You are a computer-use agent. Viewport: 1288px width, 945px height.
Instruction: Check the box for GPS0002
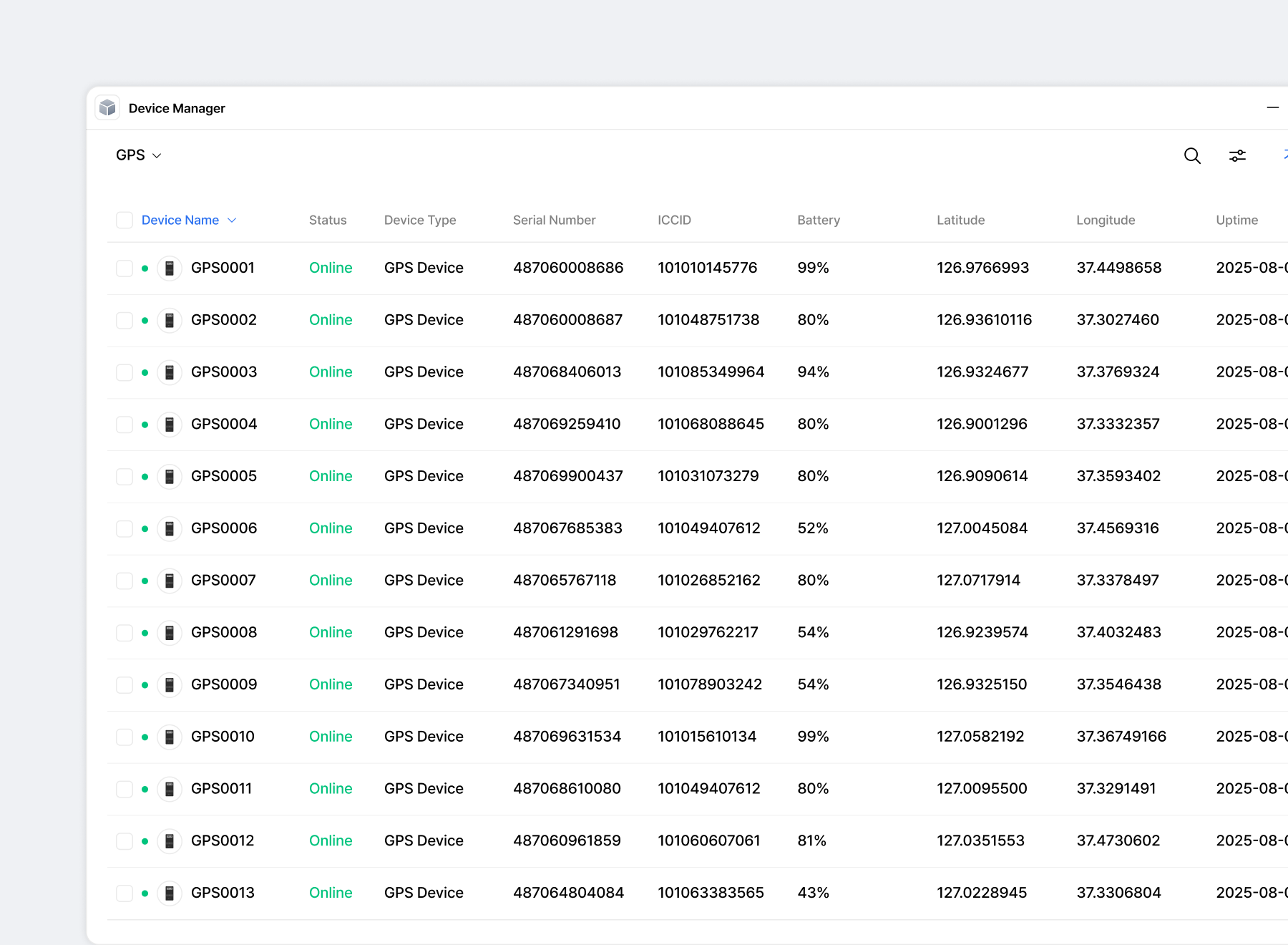click(x=125, y=321)
